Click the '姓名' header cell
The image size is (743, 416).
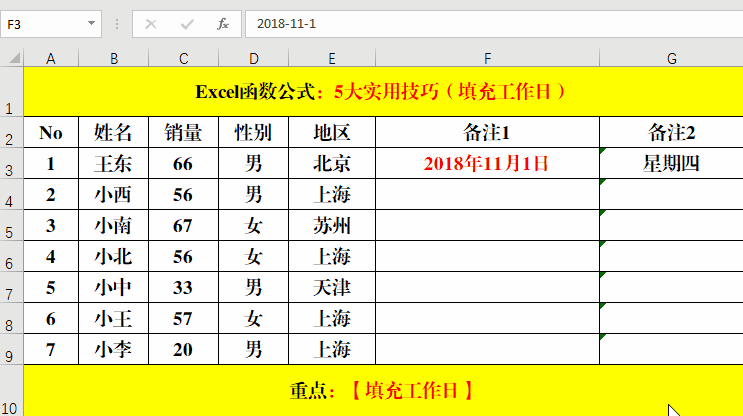click(114, 132)
